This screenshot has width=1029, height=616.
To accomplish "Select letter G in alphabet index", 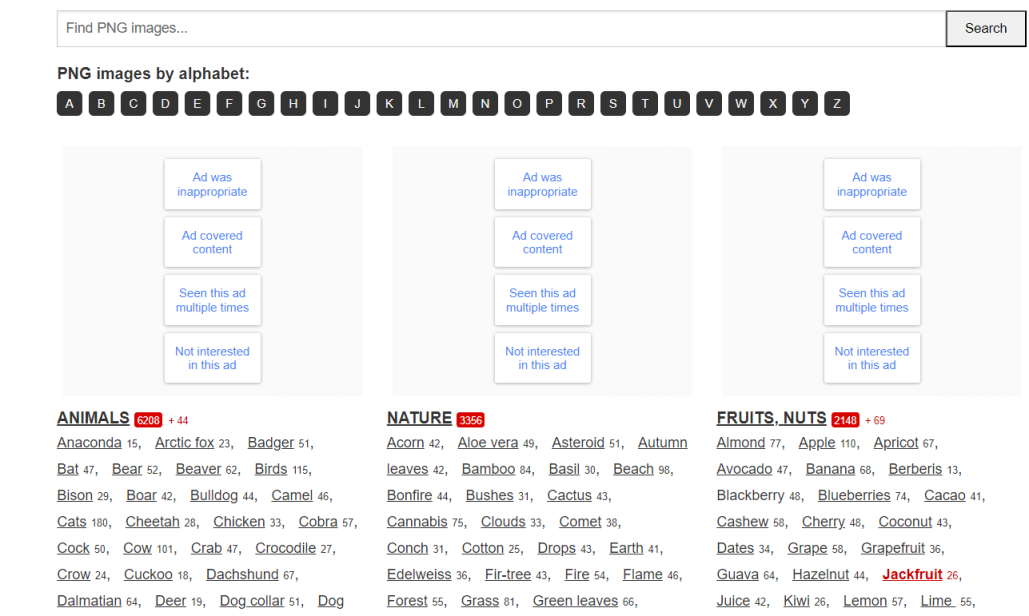I will pyautogui.click(x=261, y=104).
